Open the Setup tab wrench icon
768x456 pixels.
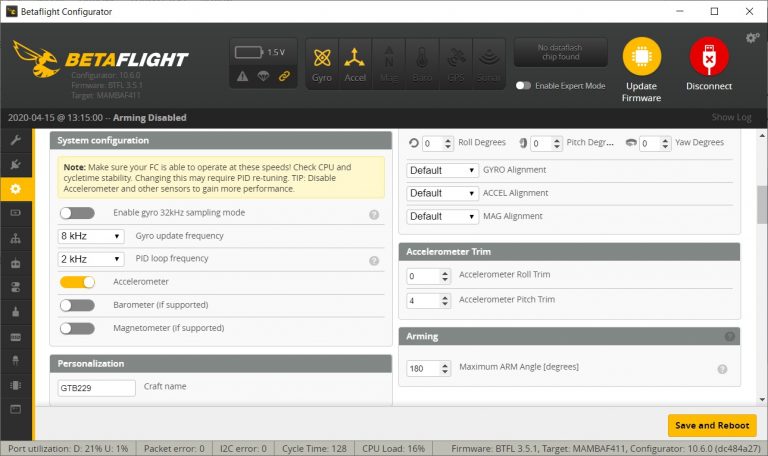tap(16, 141)
